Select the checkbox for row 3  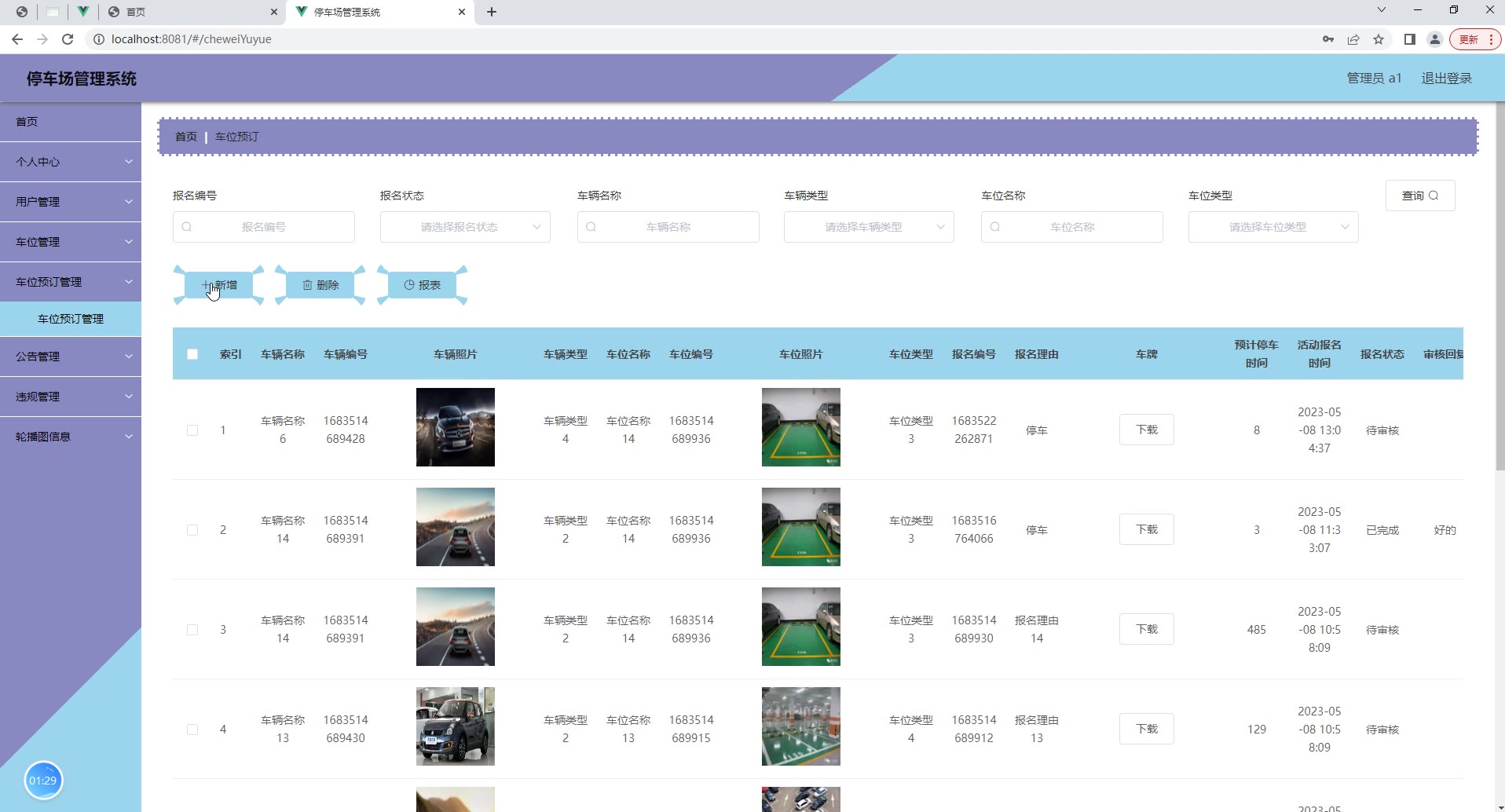point(192,630)
